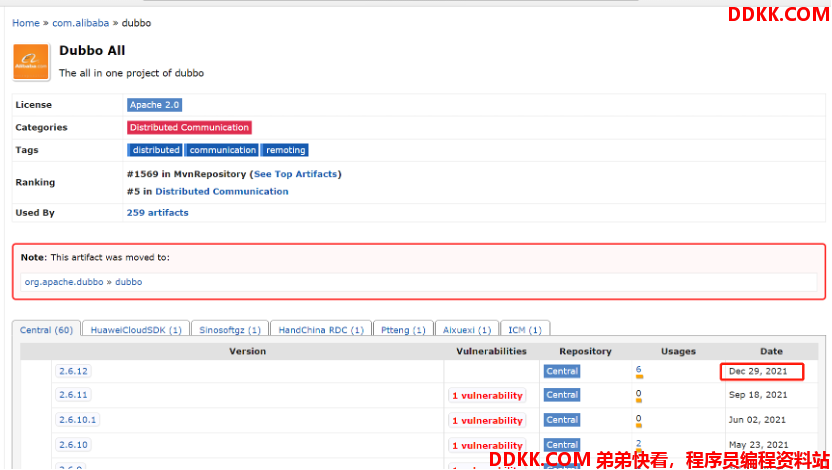This screenshot has width=832, height=470.
Task: Open the See Top Artifacts link
Action: coord(296,174)
